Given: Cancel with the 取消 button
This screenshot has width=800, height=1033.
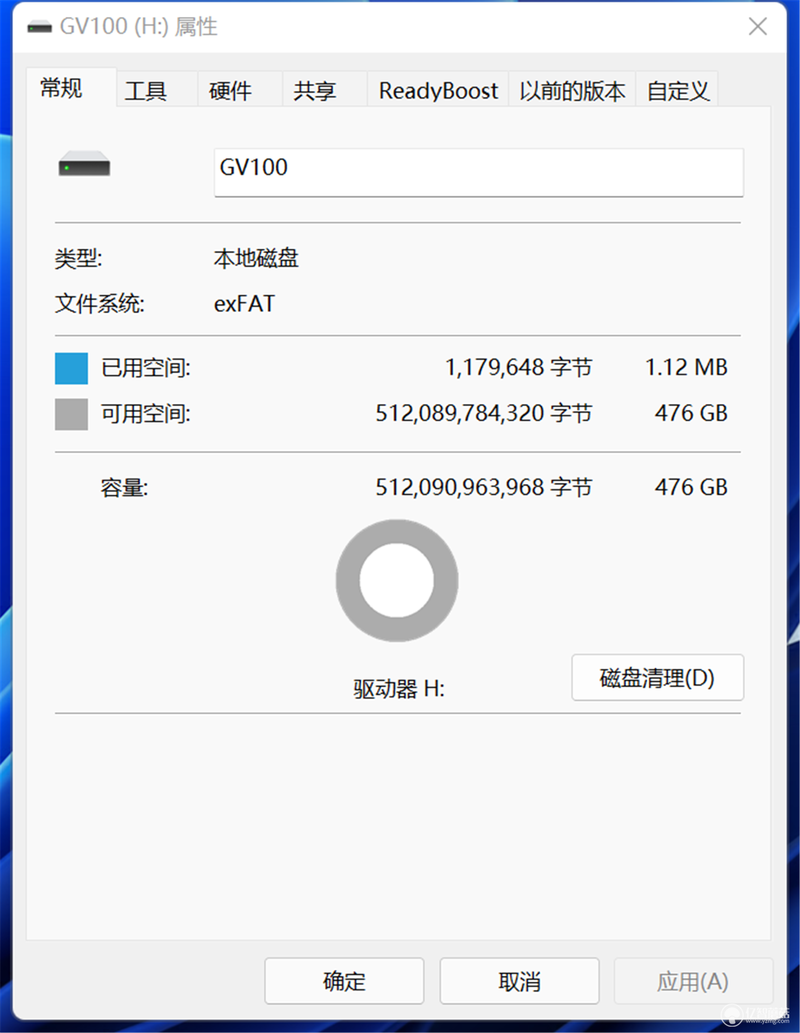Looking at the screenshot, I should (519, 981).
